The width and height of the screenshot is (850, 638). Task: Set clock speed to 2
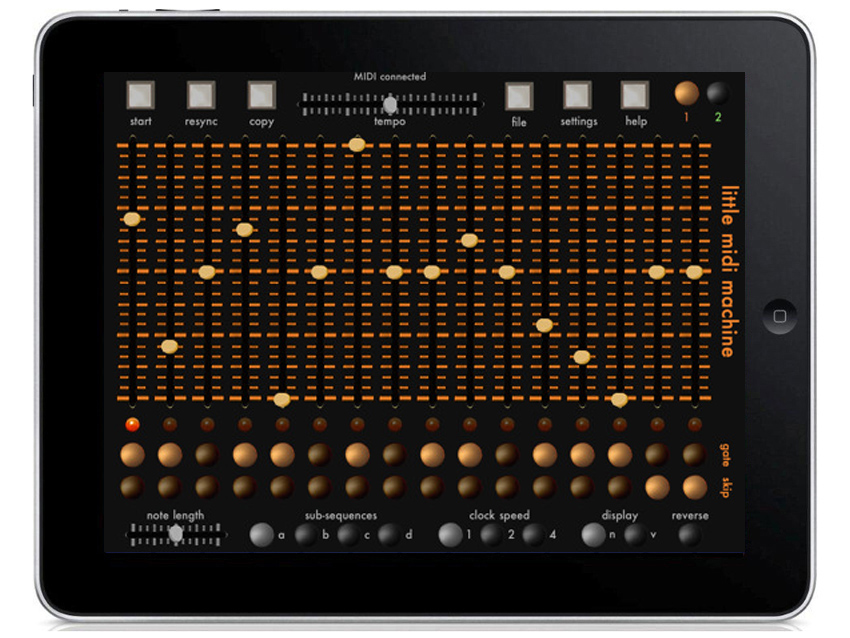(492, 535)
